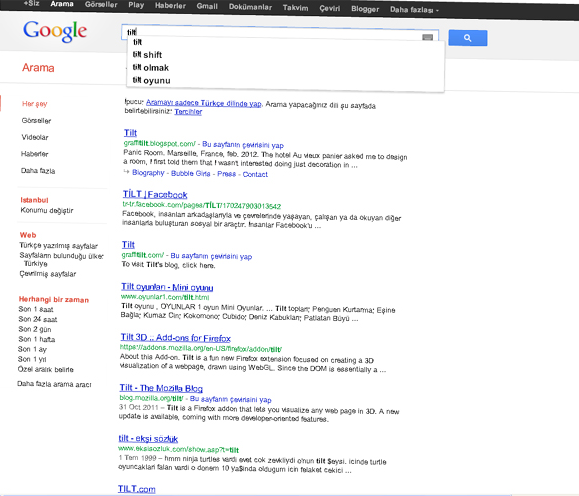
Task: Filter results to Son 1 hafta
Action: click(x=37, y=339)
